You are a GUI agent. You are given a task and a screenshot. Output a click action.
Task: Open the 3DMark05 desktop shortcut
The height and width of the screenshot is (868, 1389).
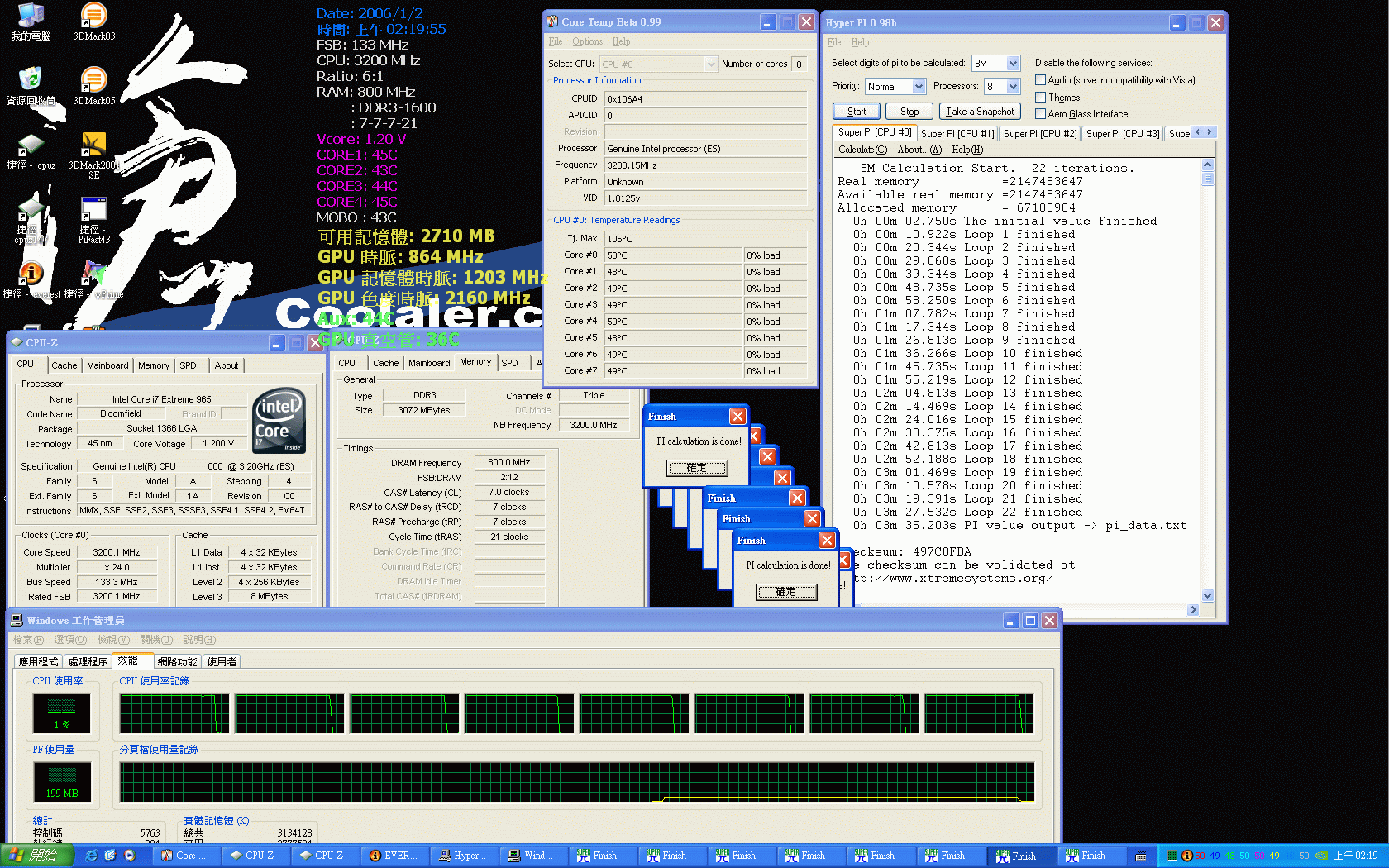pyautogui.click(x=93, y=86)
